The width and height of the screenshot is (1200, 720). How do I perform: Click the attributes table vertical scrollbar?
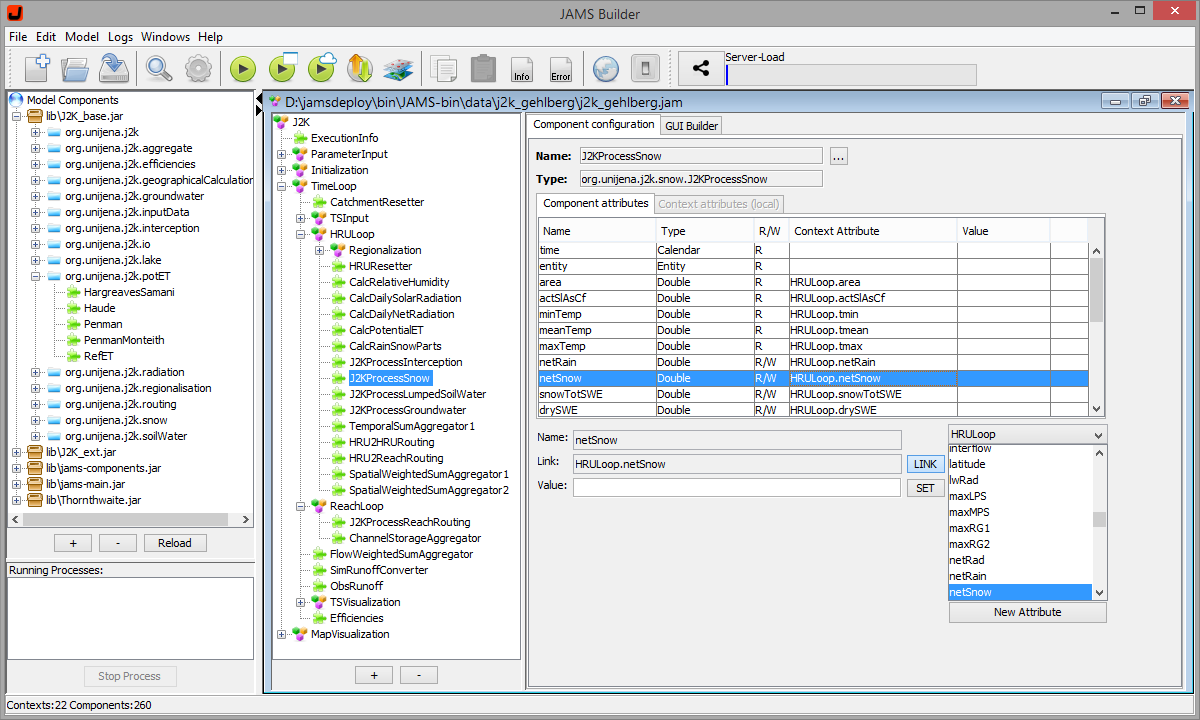pos(1097,330)
